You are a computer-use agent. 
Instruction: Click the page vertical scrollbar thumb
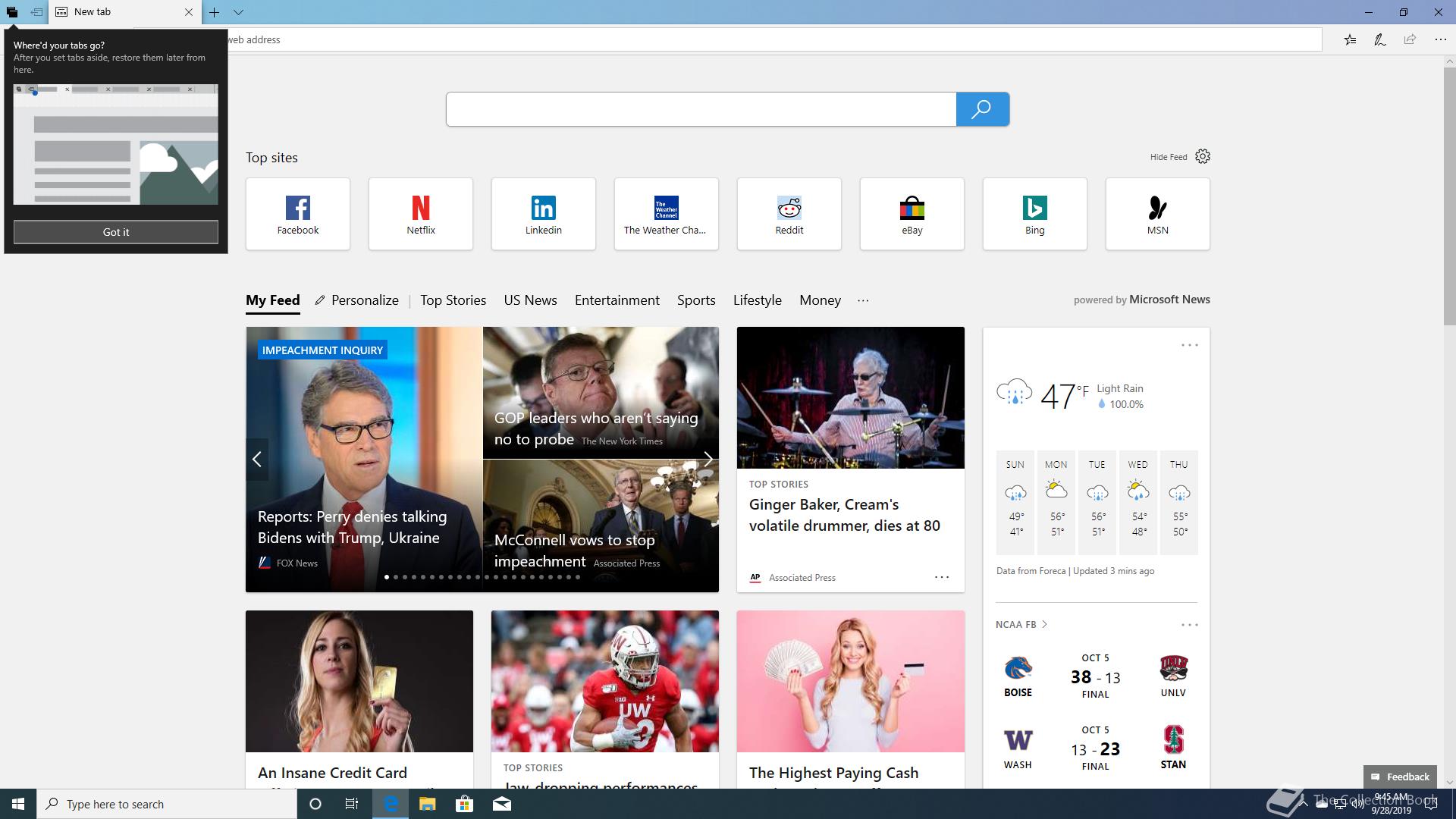(x=1449, y=196)
